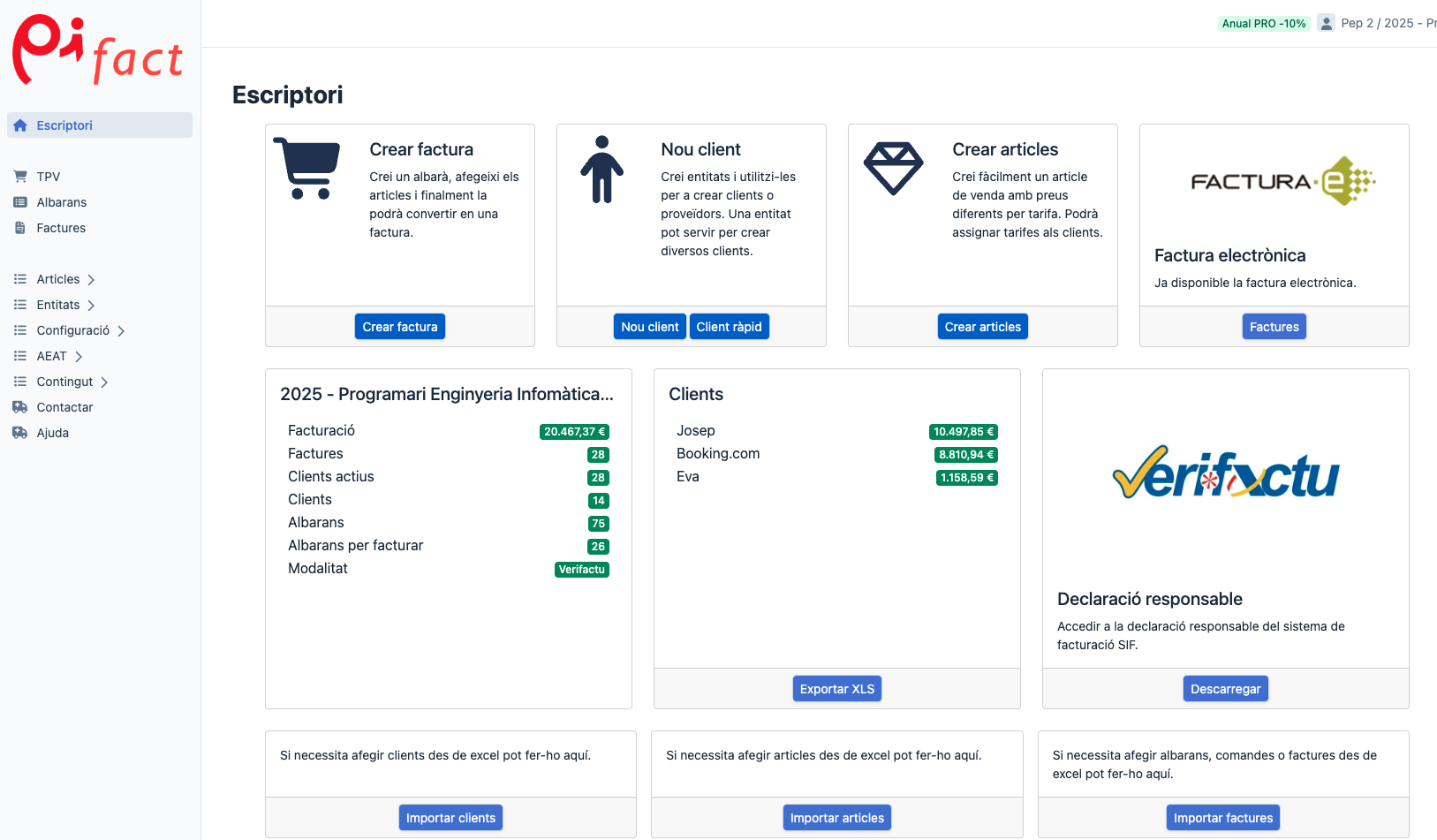The width and height of the screenshot is (1437, 840).
Task: Open Factures from the sidebar
Action: tap(61, 228)
